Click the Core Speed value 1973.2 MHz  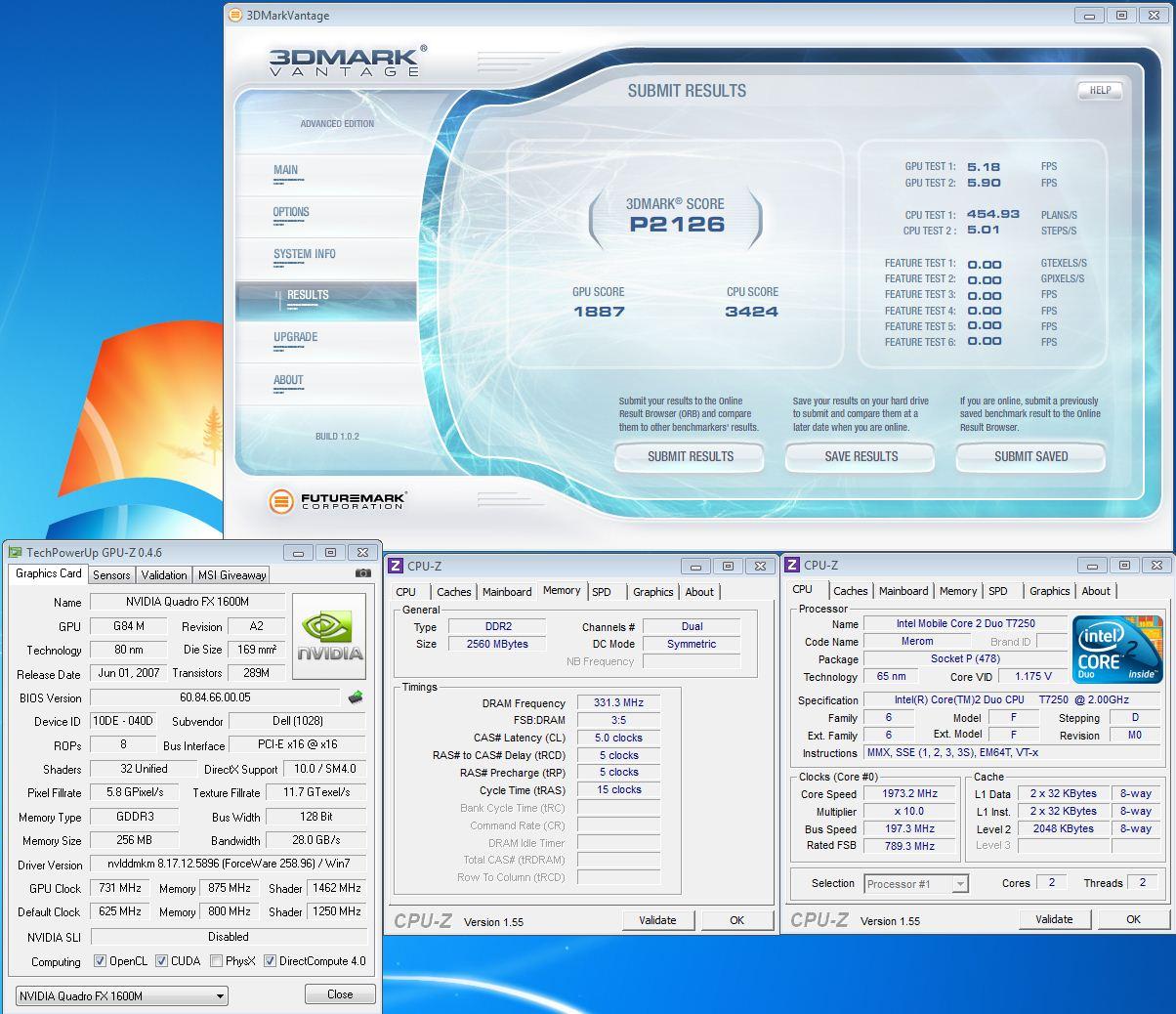click(x=909, y=794)
